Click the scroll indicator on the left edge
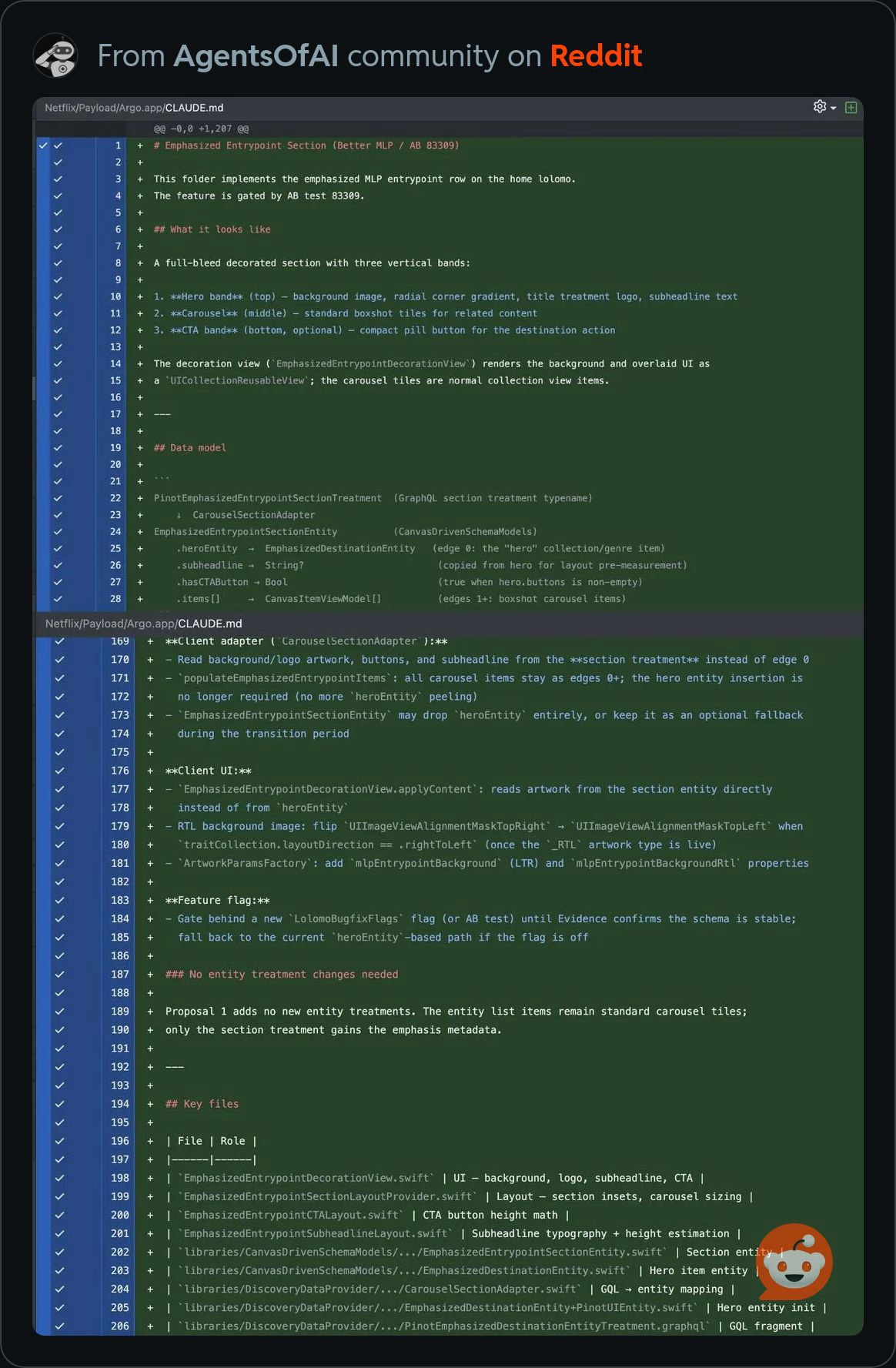The width and height of the screenshot is (896, 1368). tap(35, 388)
